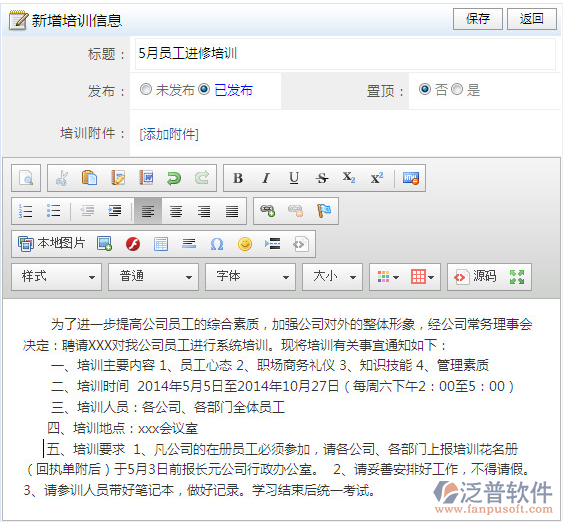The width and height of the screenshot is (563, 525).
Task: Insert a smiley emoticon
Action: click(245, 244)
